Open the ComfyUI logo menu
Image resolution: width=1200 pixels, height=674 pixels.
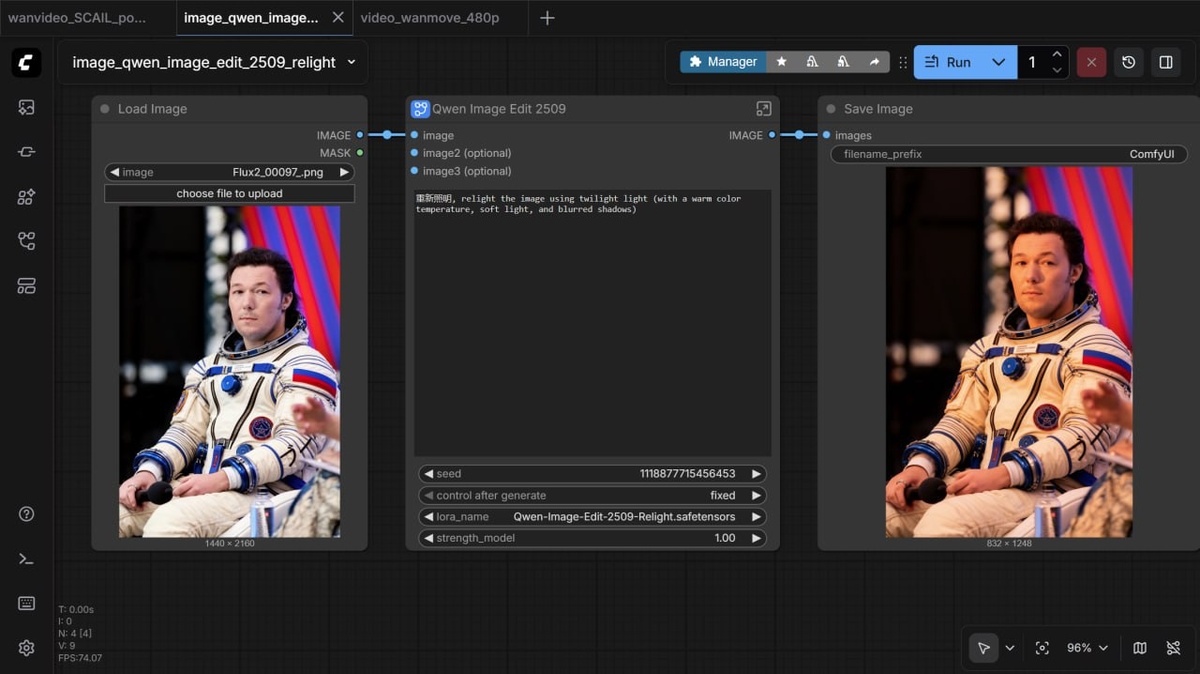(x=27, y=62)
